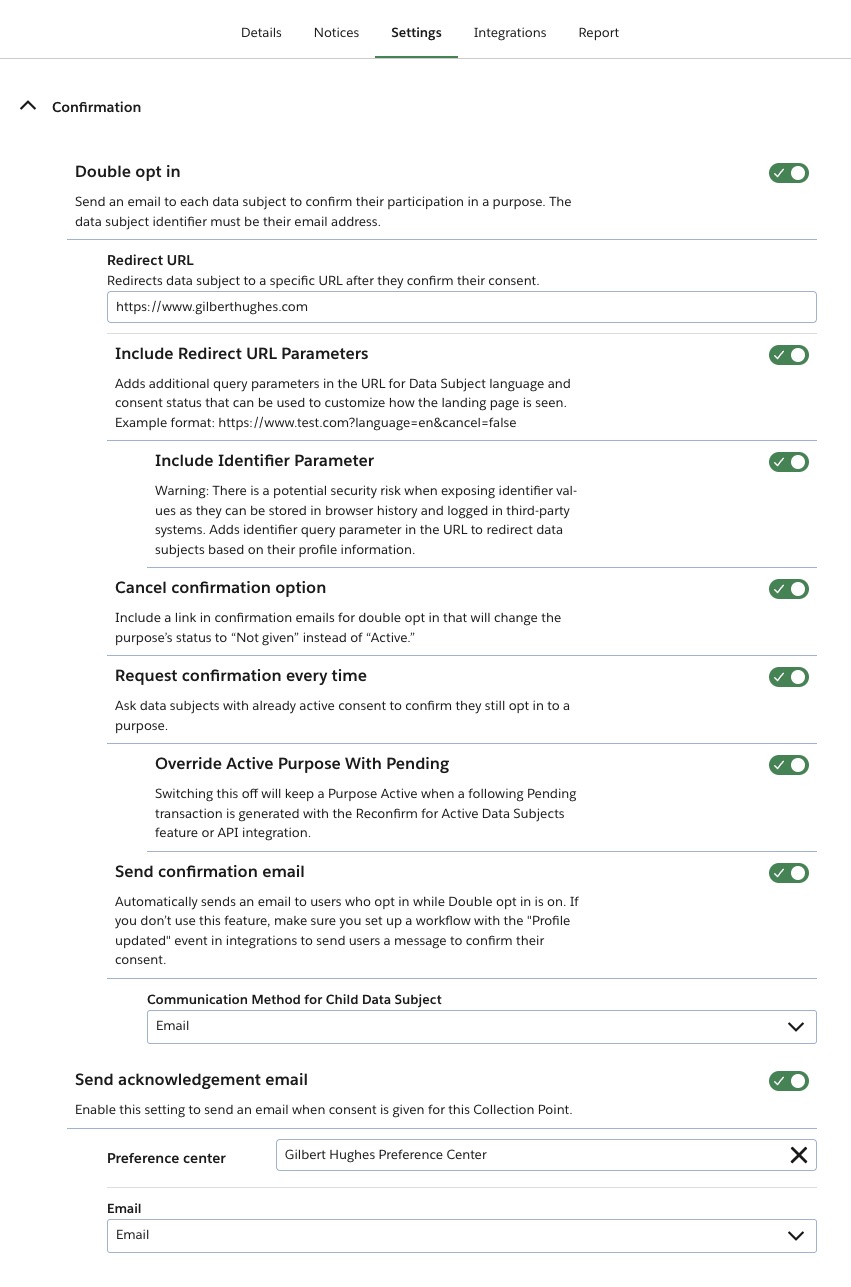Image resolution: width=851 pixels, height=1287 pixels.
Task: Click the Gilbert Hughes Preference Center field
Action: [x=546, y=1155]
